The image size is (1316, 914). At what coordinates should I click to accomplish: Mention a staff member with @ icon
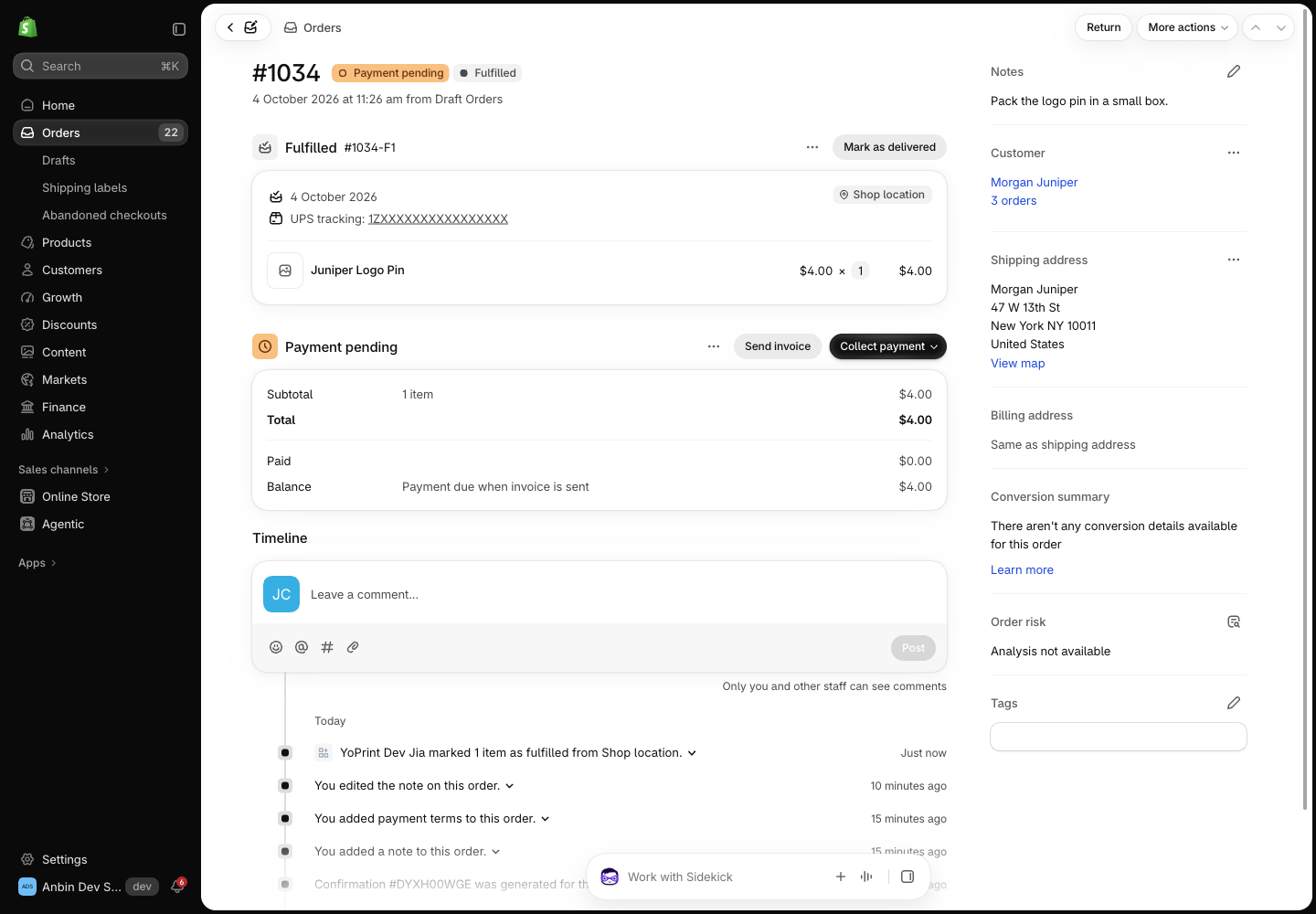point(302,647)
